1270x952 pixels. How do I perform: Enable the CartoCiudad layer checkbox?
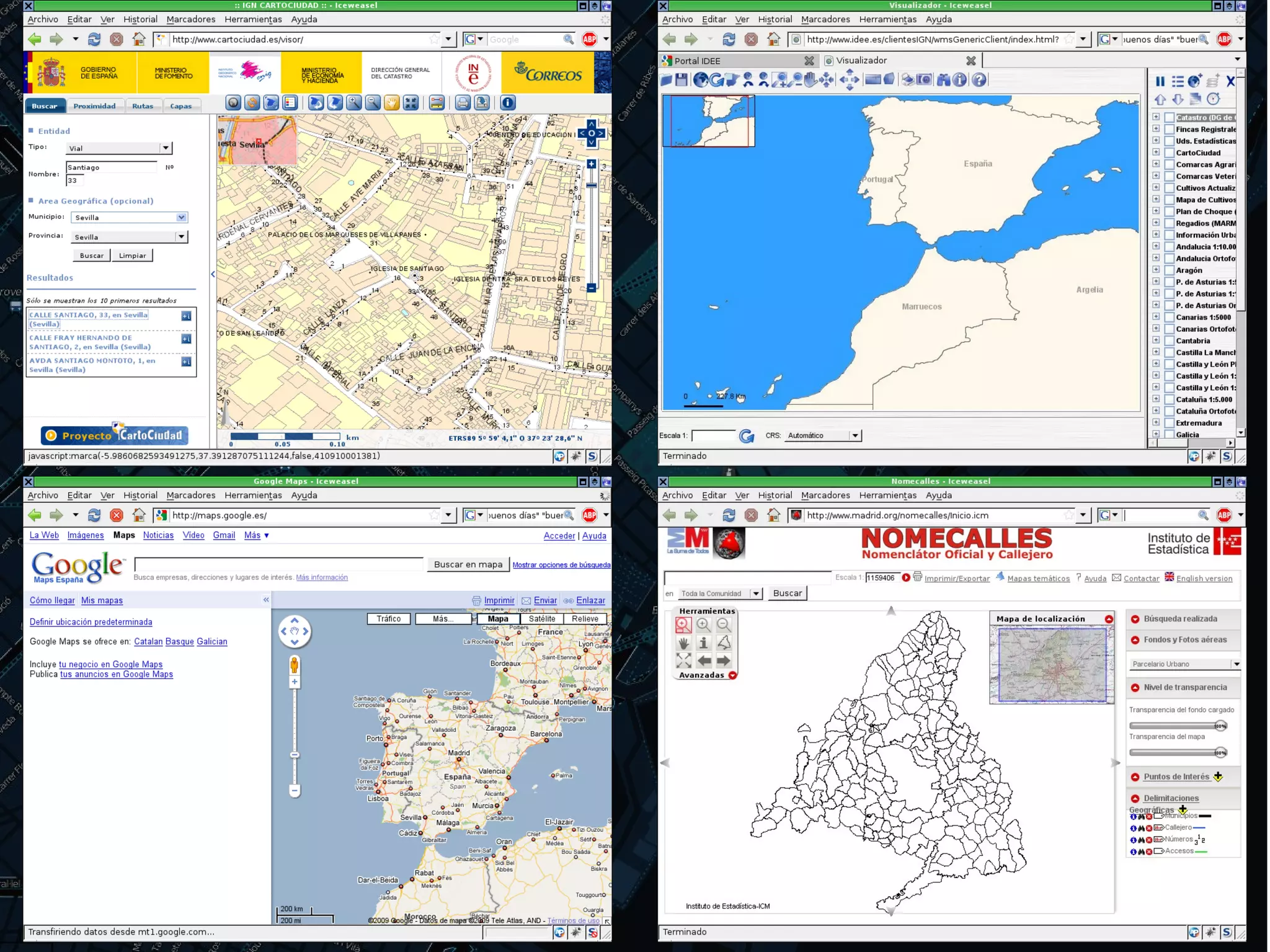tap(1169, 153)
